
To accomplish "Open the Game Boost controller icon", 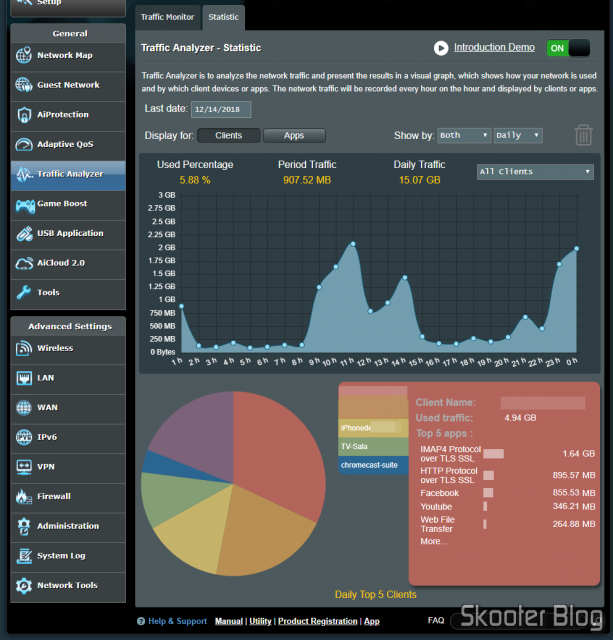I will [25, 205].
